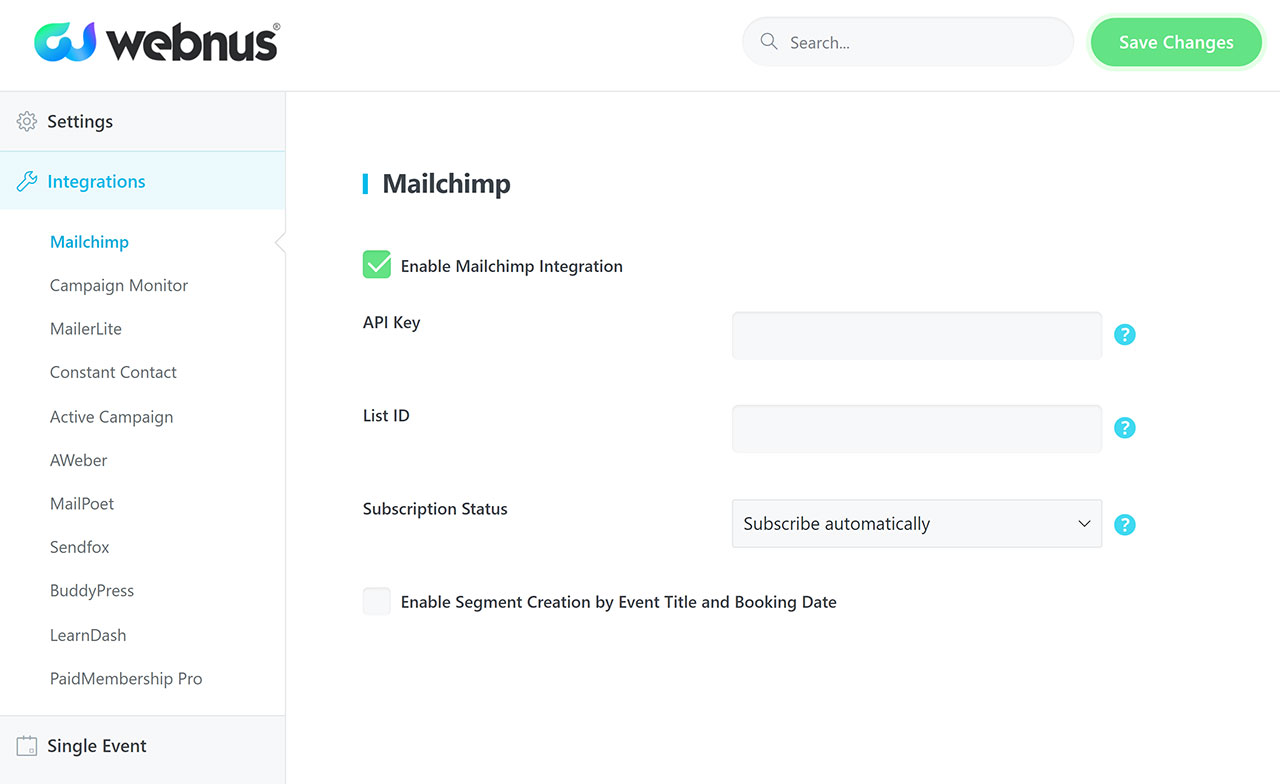Image resolution: width=1280 pixels, height=784 pixels.
Task: Open PaidMembership Pro integration
Action: pos(126,679)
